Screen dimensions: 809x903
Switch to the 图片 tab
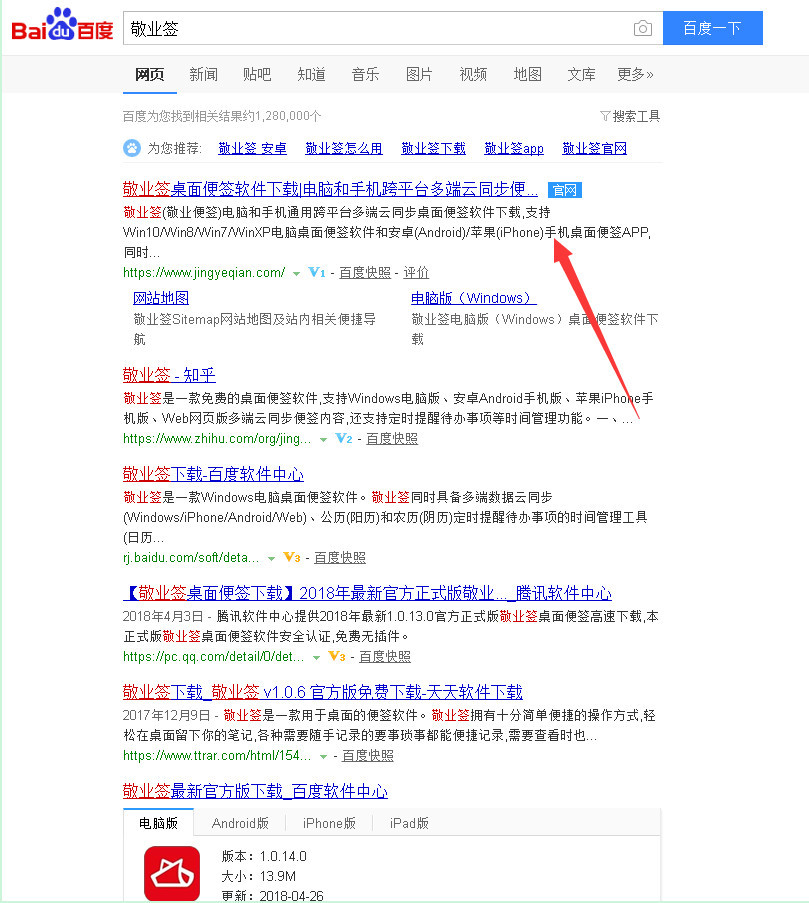[419, 74]
